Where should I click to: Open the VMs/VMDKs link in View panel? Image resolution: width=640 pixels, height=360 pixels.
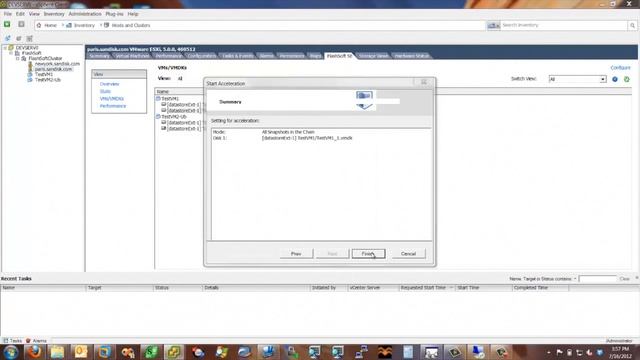(112, 99)
